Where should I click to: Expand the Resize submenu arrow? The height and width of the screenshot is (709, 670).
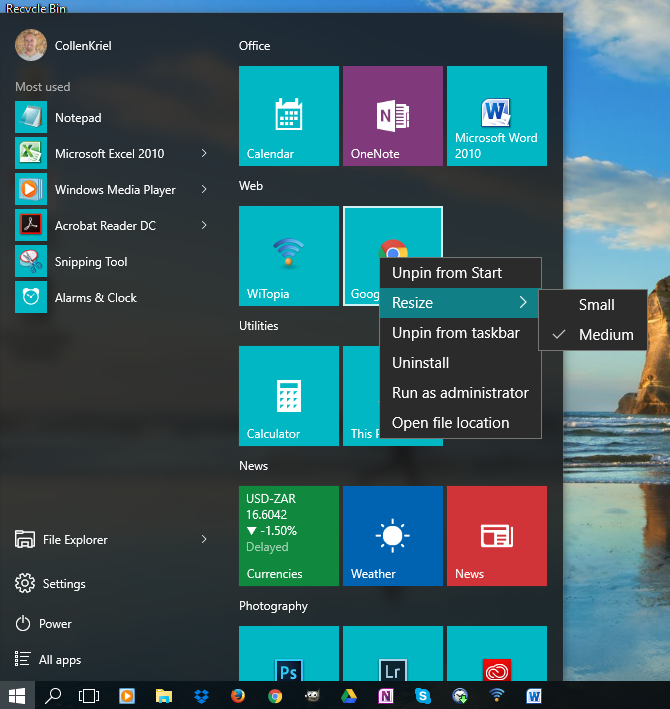[x=523, y=302]
